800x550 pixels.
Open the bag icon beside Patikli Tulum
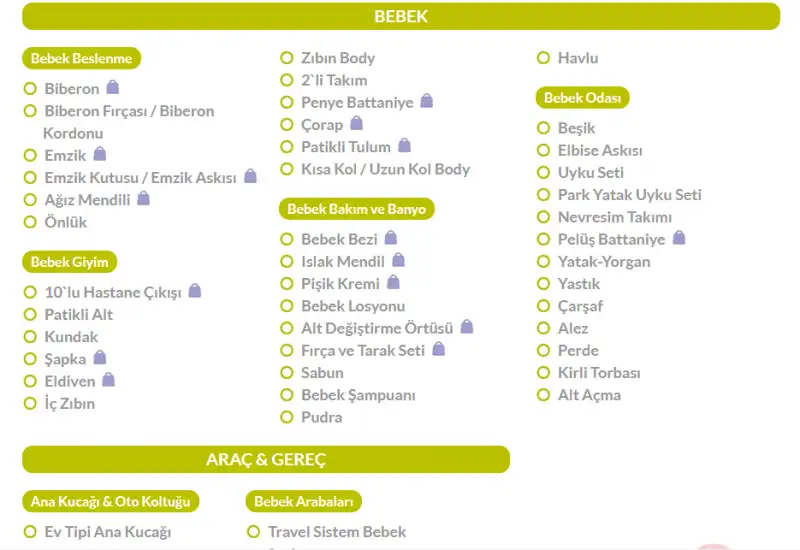(x=405, y=145)
